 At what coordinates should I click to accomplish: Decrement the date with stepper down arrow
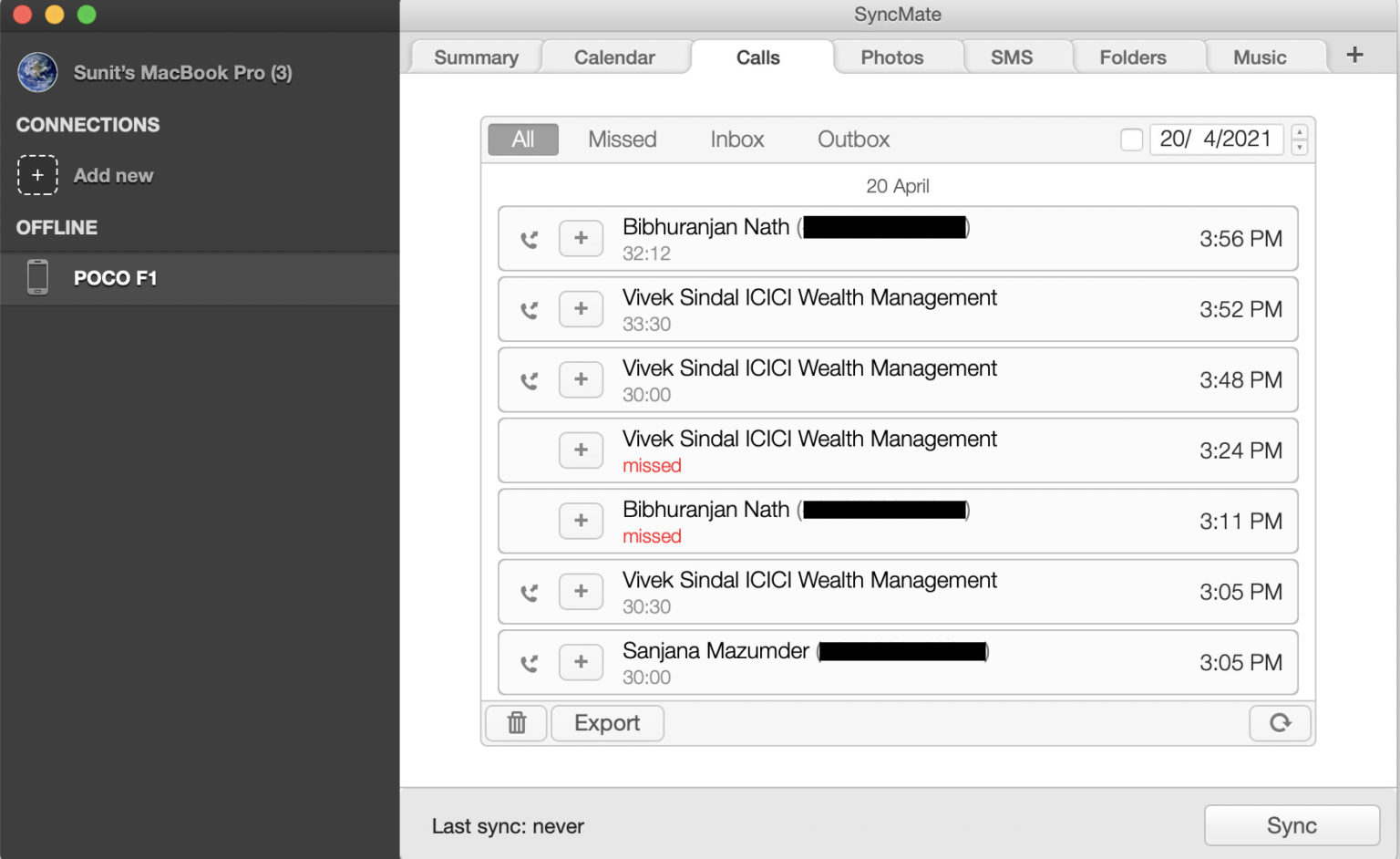tap(1300, 148)
